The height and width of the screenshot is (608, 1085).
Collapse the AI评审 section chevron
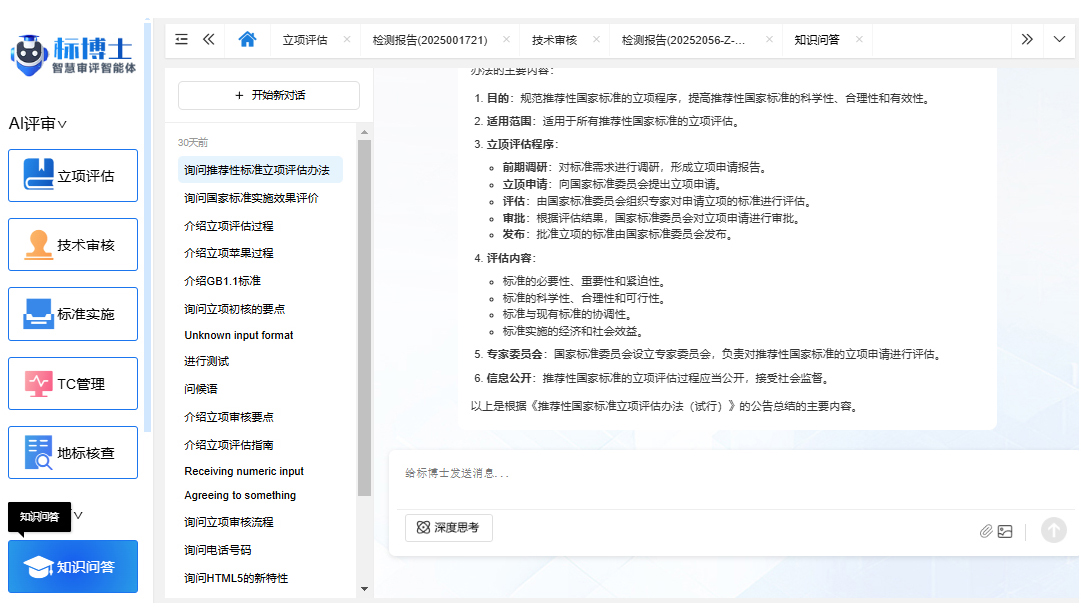point(62,125)
